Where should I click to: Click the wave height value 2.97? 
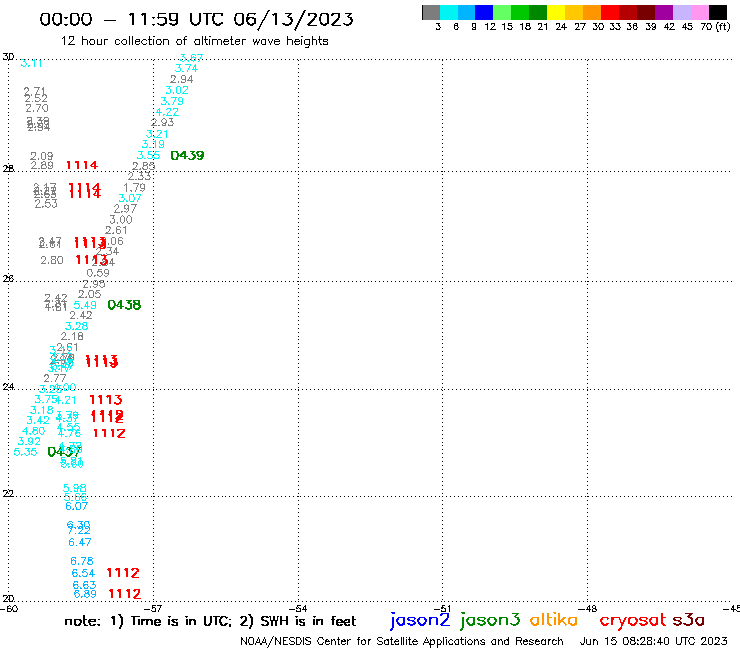[x=125, y=209]
